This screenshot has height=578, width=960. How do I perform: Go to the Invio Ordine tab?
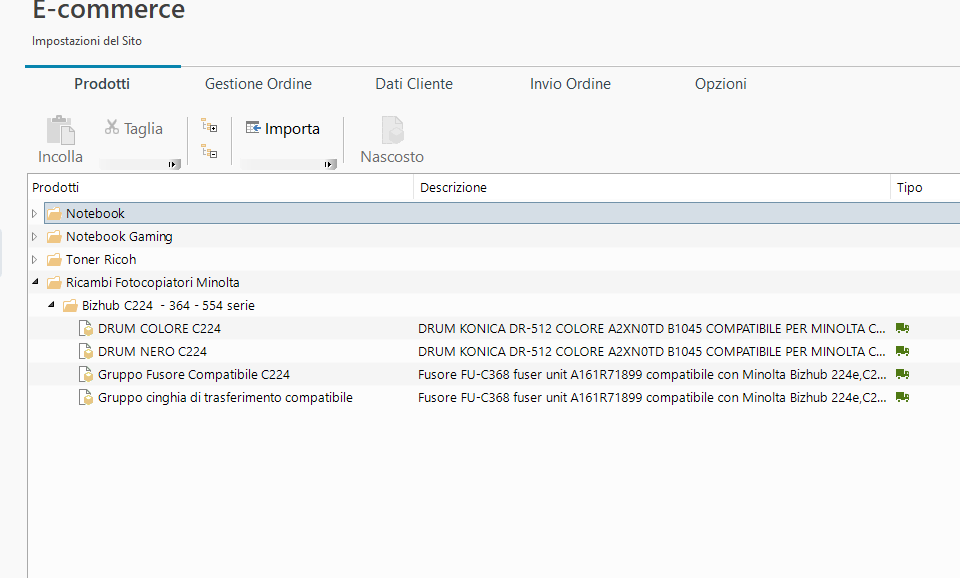point(570,84)
